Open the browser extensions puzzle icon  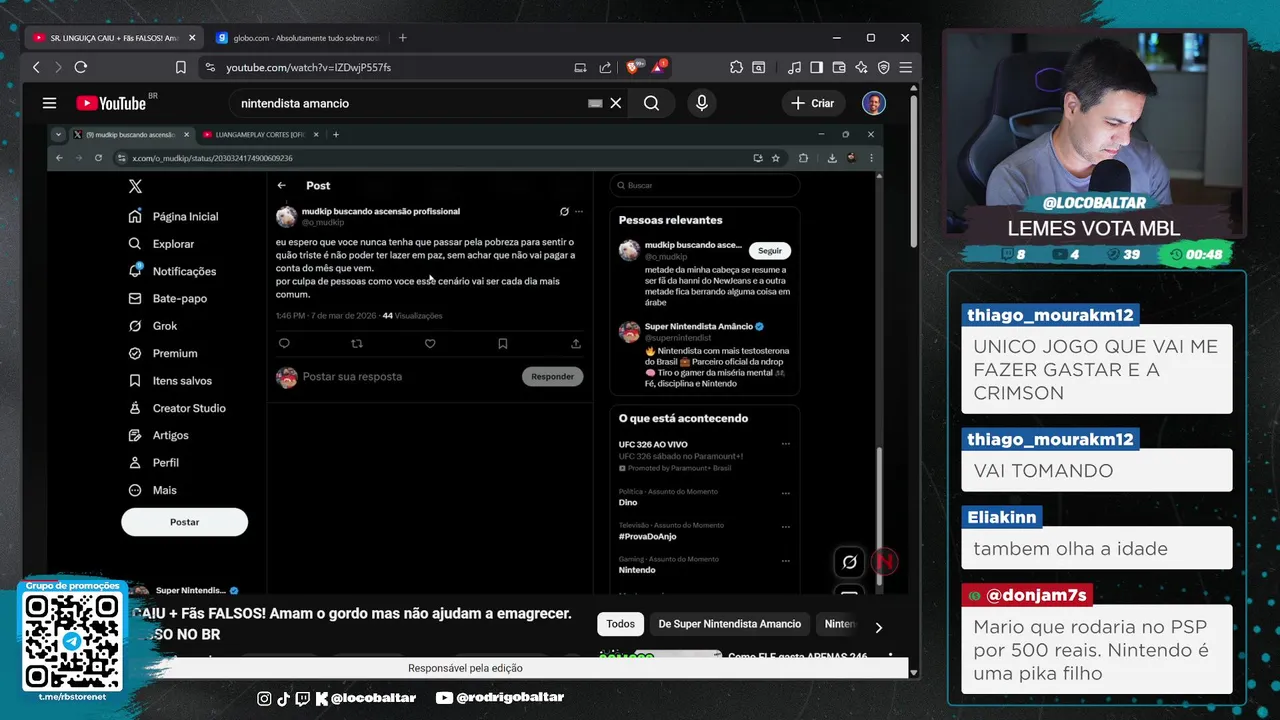736,67
